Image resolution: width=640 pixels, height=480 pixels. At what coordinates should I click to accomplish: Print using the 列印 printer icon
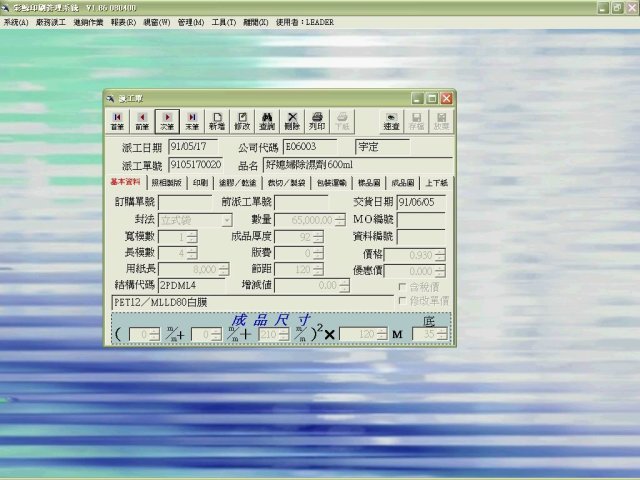(317, 121)
